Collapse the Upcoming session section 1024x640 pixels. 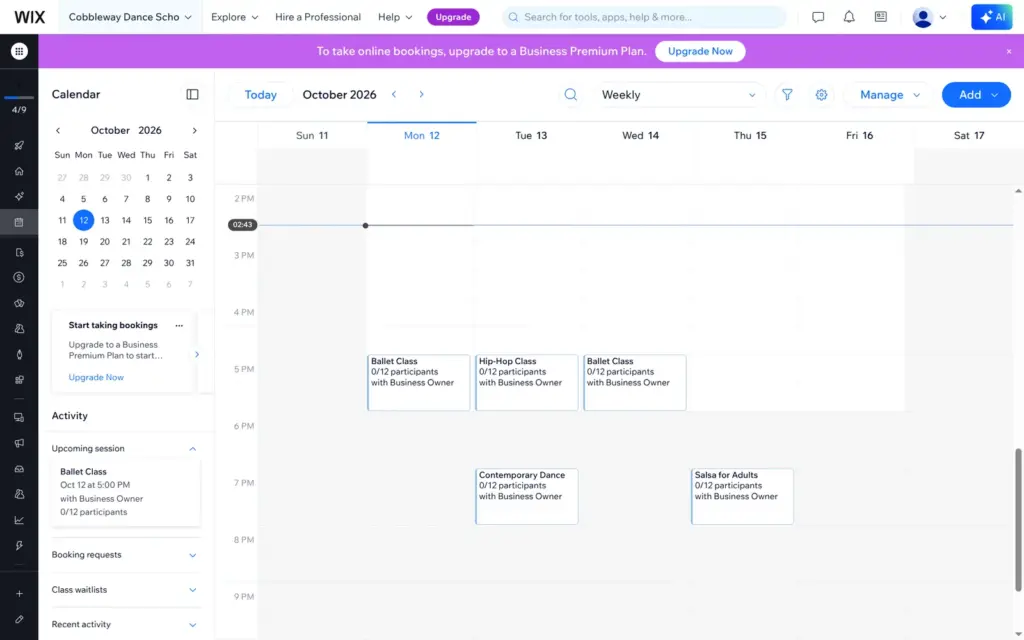click(192, 449)
